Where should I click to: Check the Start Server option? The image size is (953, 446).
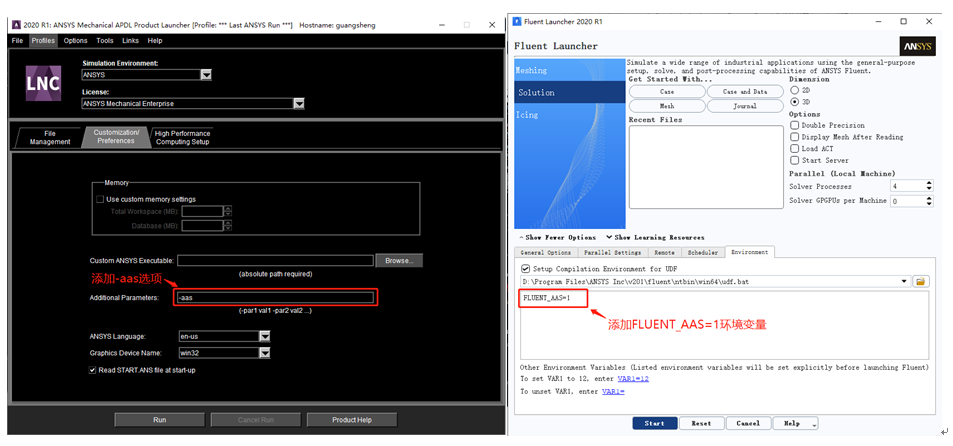[x=794, y=160]
